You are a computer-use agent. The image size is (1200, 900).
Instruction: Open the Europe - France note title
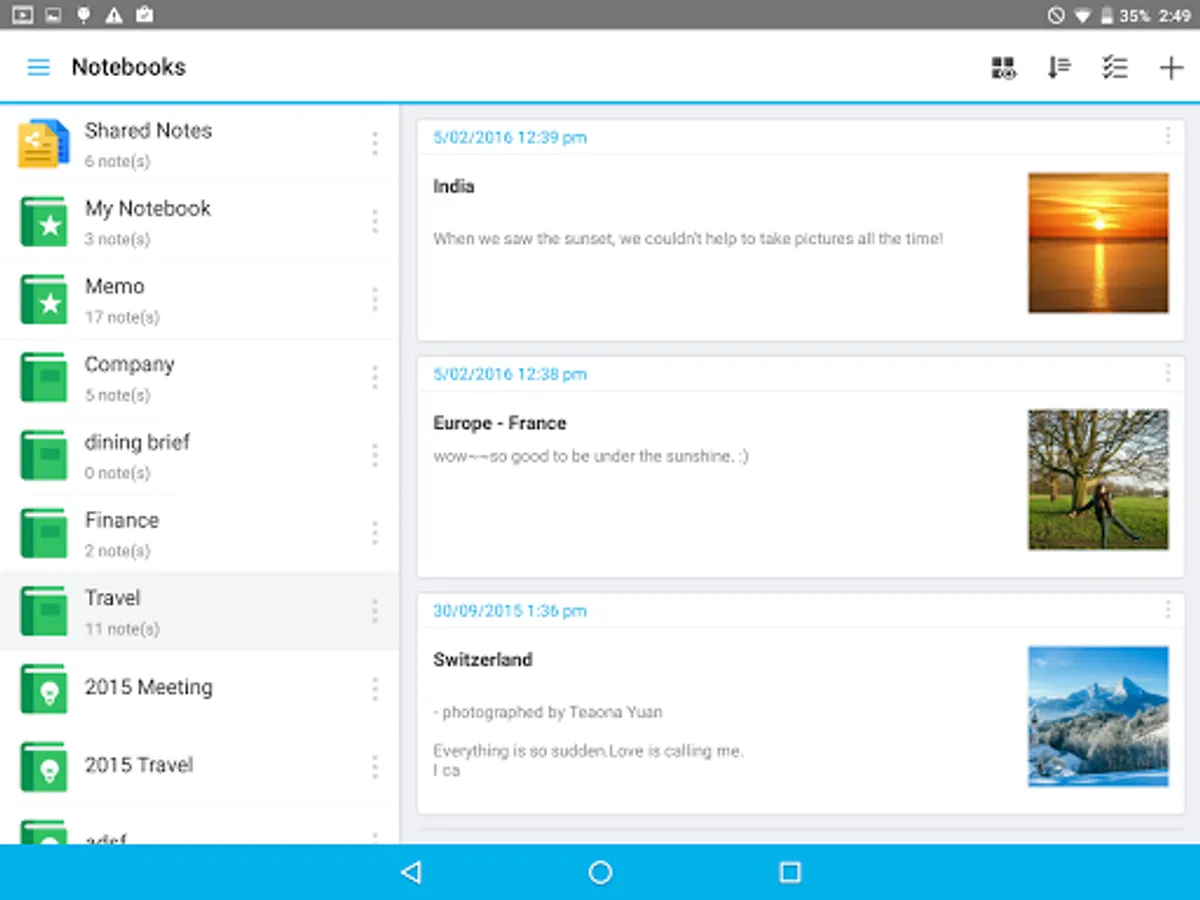[500, 424]
